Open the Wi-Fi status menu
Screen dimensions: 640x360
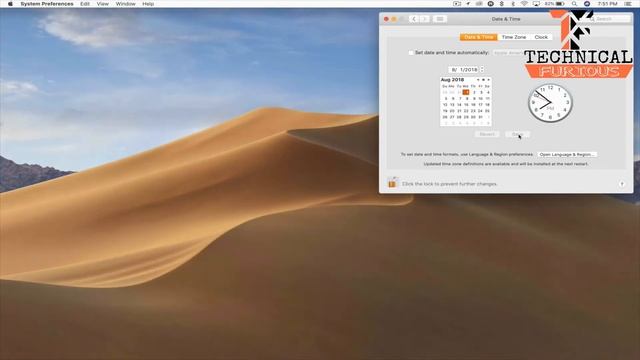(524, 4)
